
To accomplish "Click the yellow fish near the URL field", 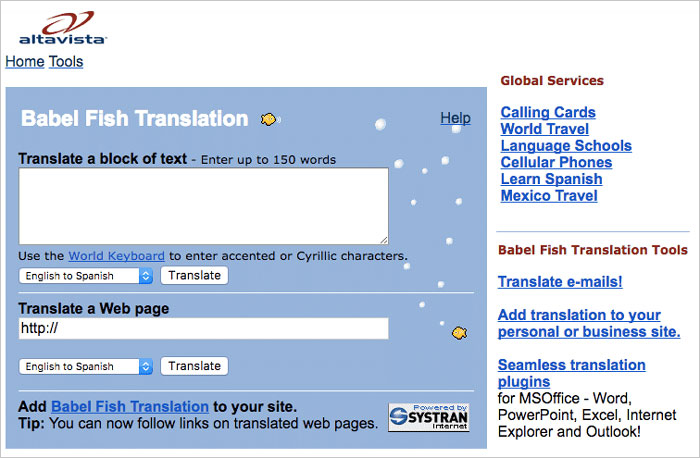I will tap(458, 331).
